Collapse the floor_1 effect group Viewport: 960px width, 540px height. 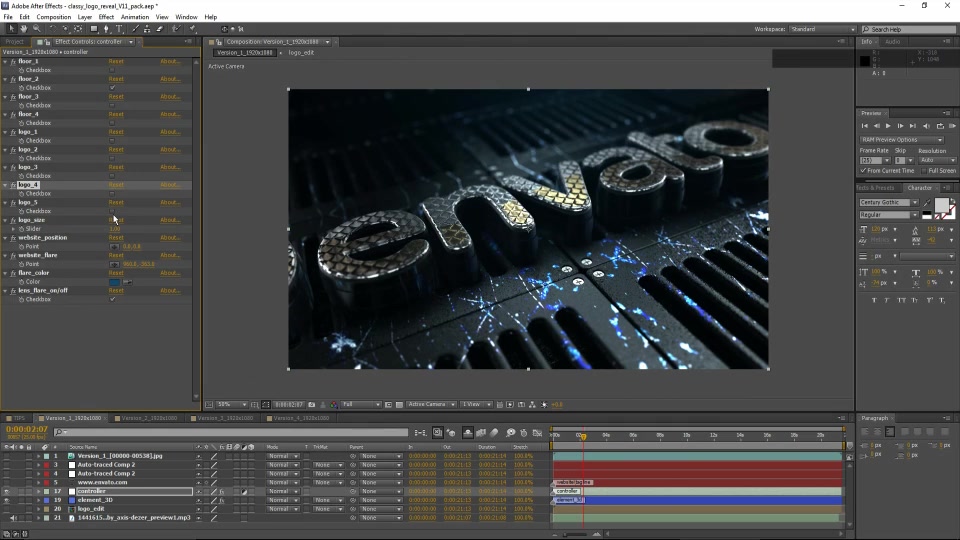click(x=6, y=61)
